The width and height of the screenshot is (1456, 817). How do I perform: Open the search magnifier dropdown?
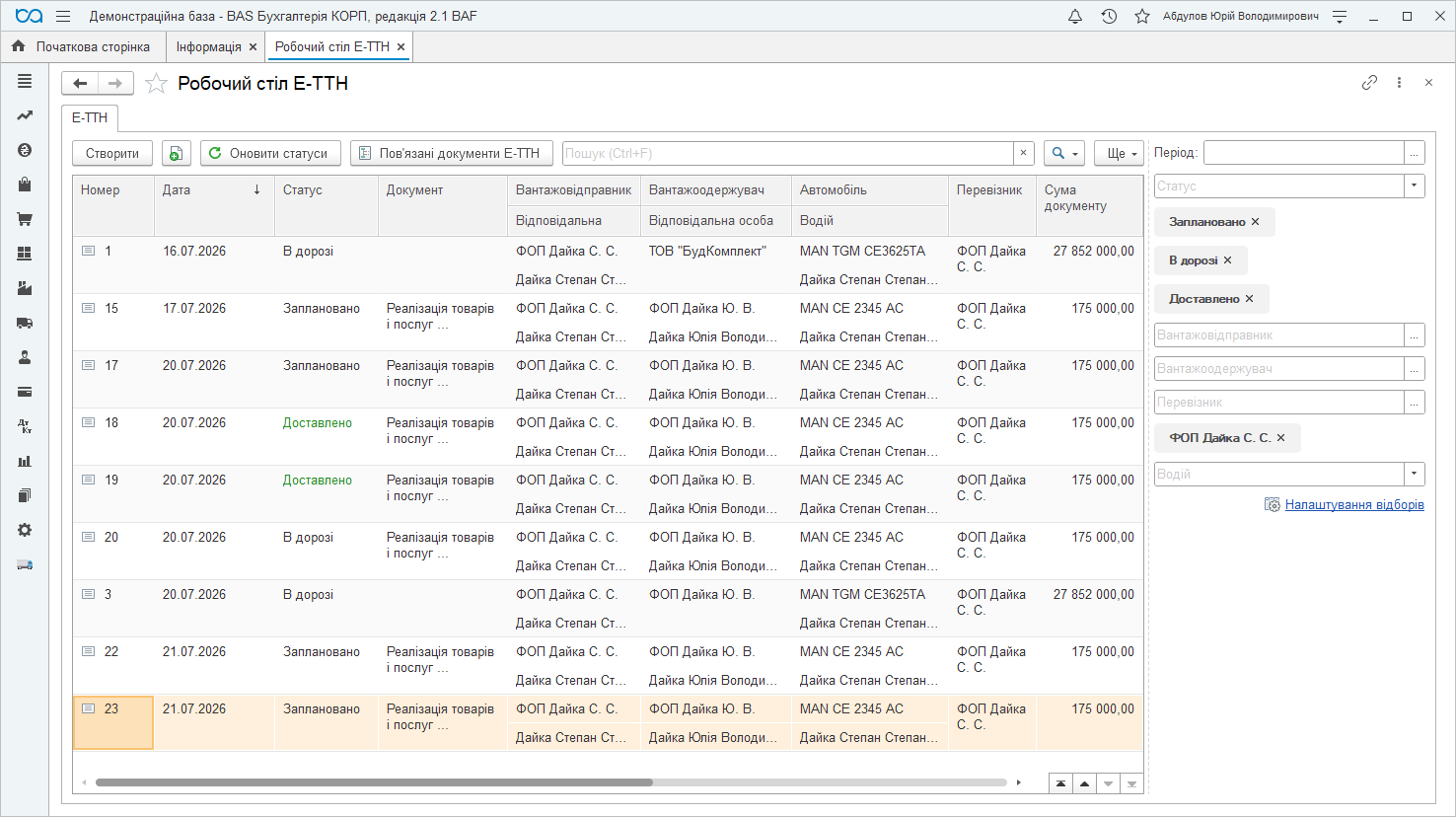1064,153
